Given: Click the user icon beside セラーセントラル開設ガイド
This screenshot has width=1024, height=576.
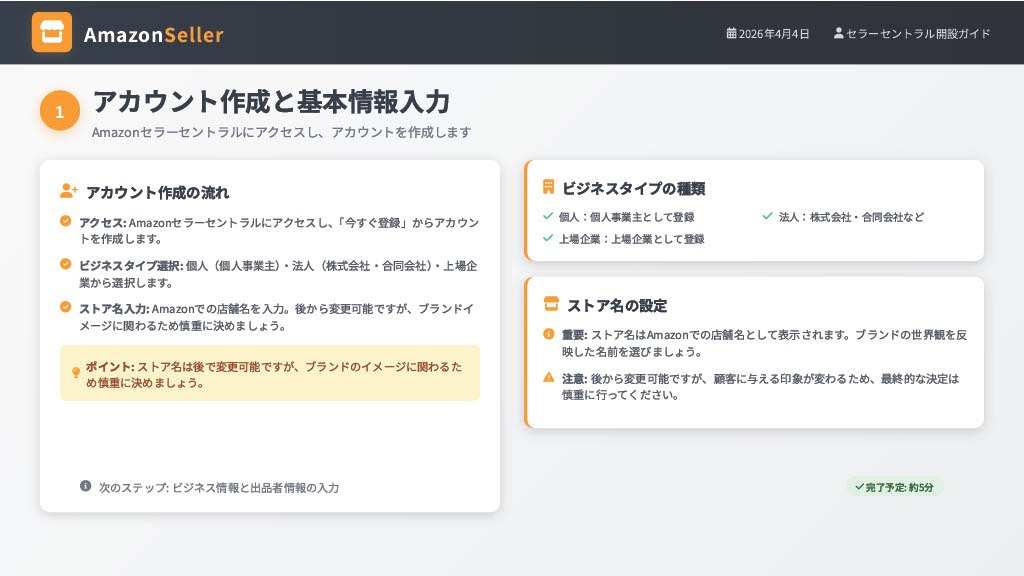Looking at the screenshot, I should point(839,33).
